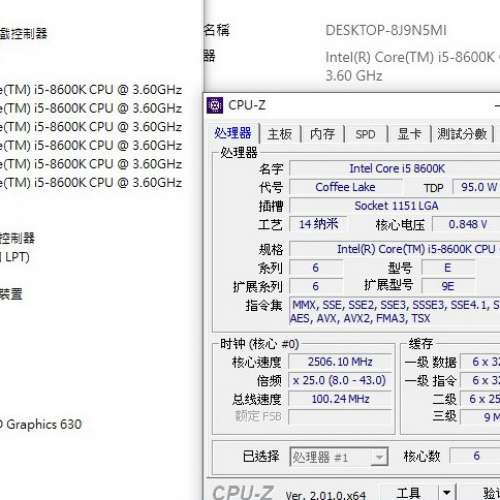500x500 pixels.
Task: Go to the 显卡 tab
Action: [409, 134]
